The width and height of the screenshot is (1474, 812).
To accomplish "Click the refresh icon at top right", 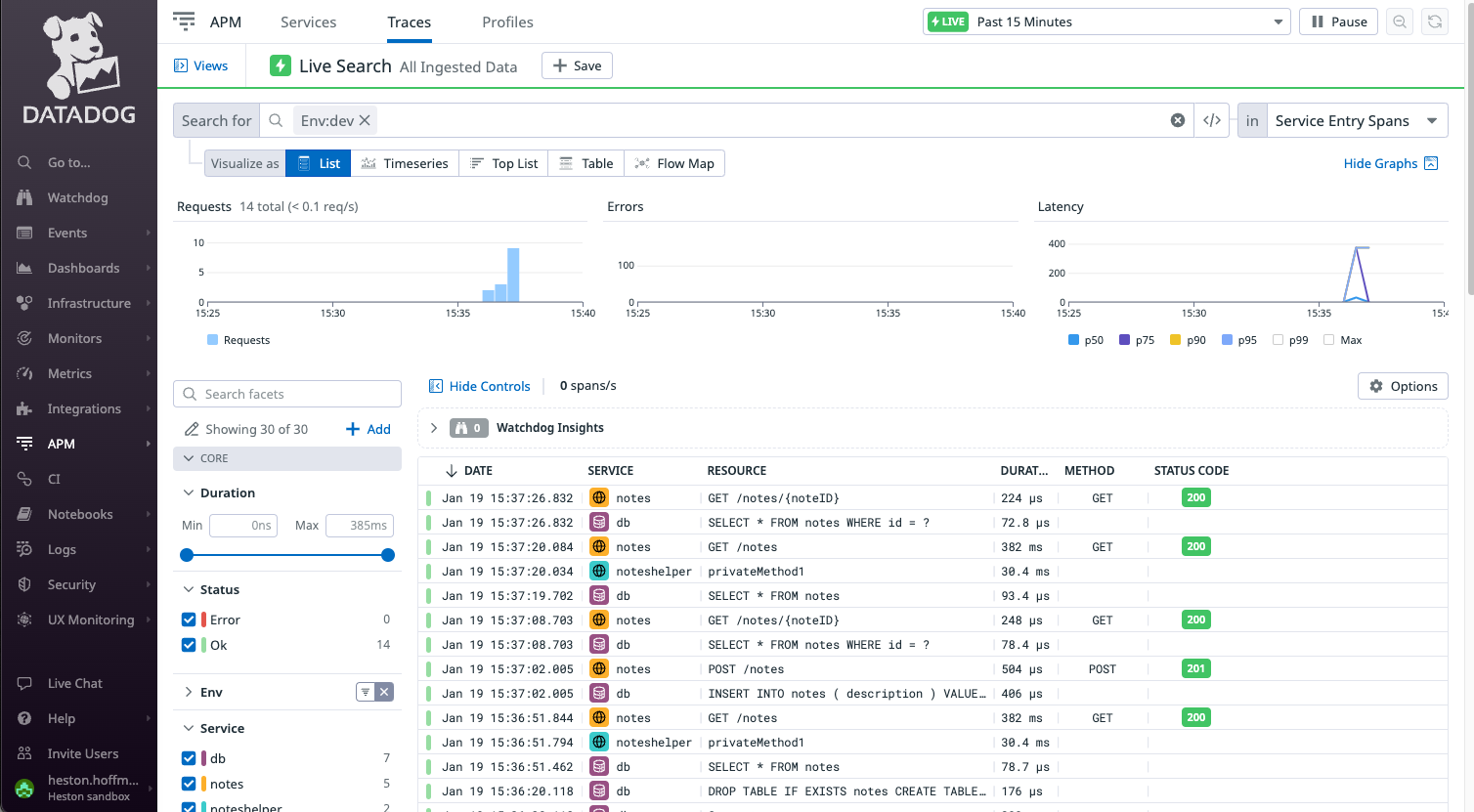I will point(1435,21).
